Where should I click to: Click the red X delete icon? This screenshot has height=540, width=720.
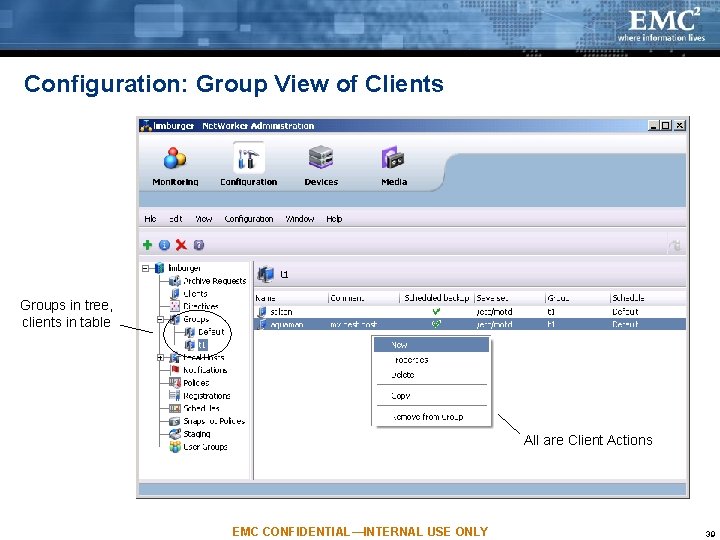181,245
